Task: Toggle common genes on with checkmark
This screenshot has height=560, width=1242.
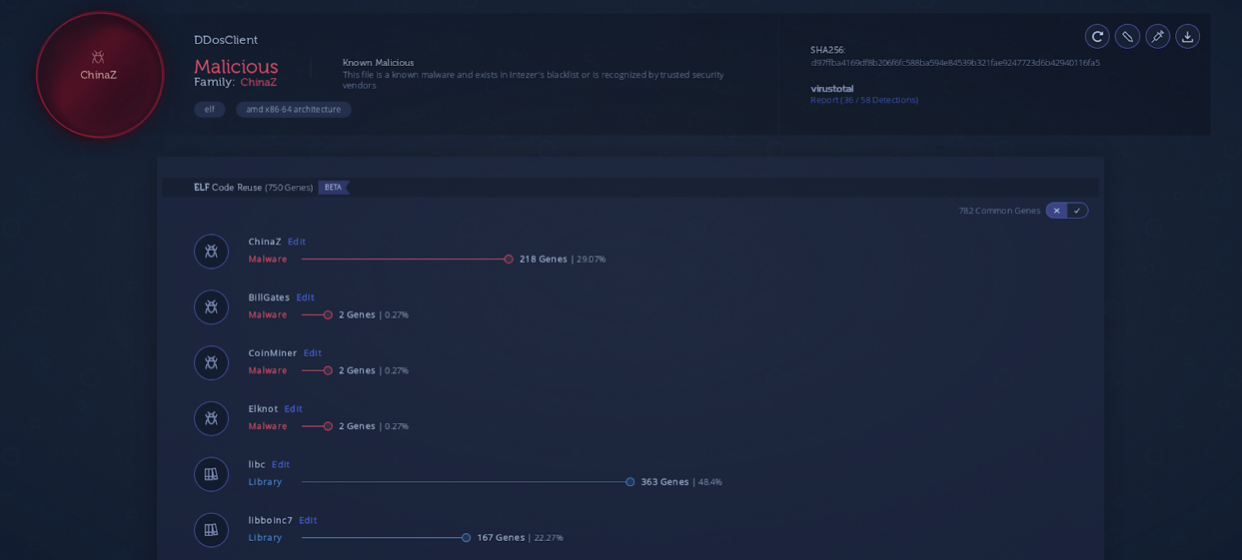Action: pyautogui.click(x=1077, y=211)
